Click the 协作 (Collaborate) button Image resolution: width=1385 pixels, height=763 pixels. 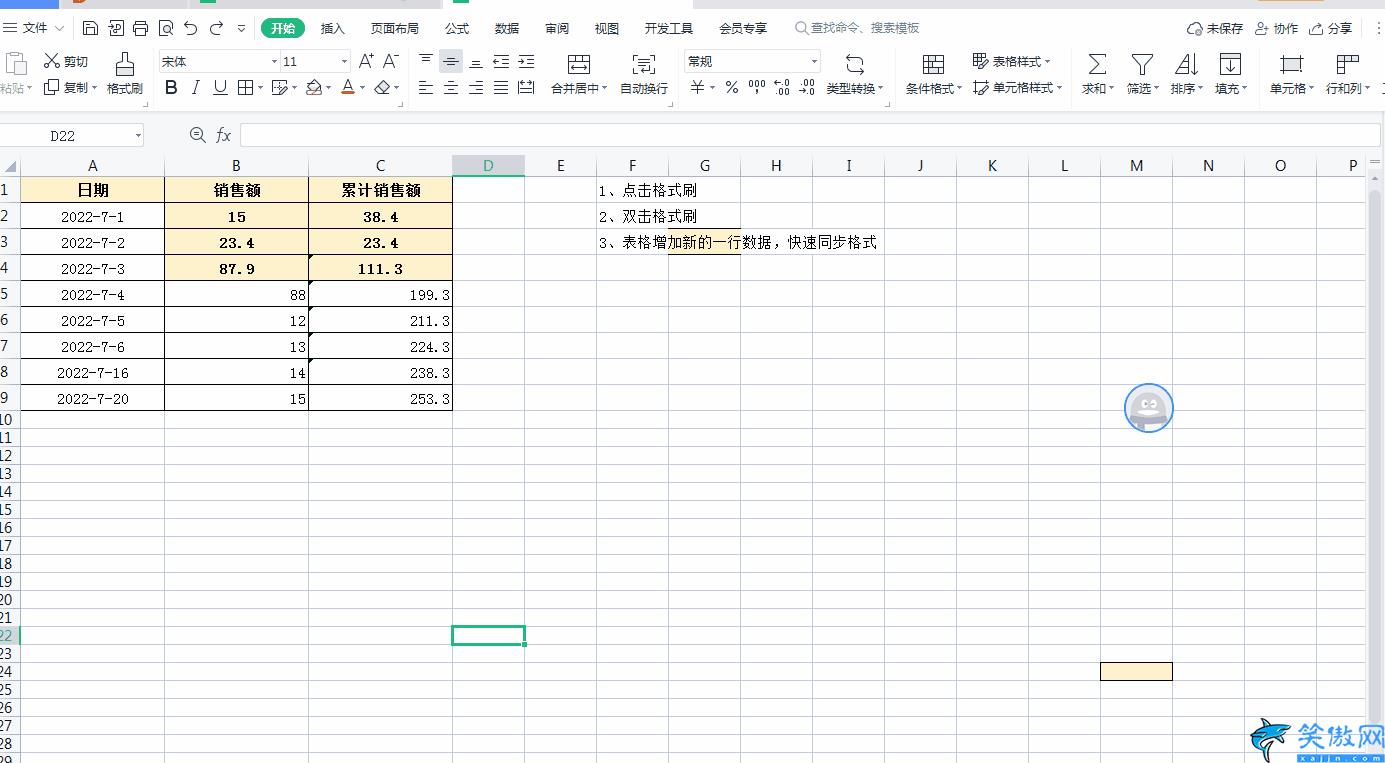click(1276, 28)
